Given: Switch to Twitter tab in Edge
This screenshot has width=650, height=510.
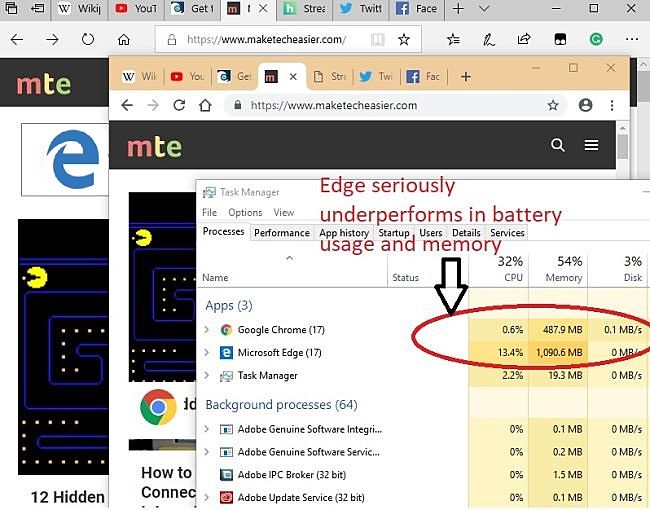Looking at the screenshot, I should tap(361, 9).
